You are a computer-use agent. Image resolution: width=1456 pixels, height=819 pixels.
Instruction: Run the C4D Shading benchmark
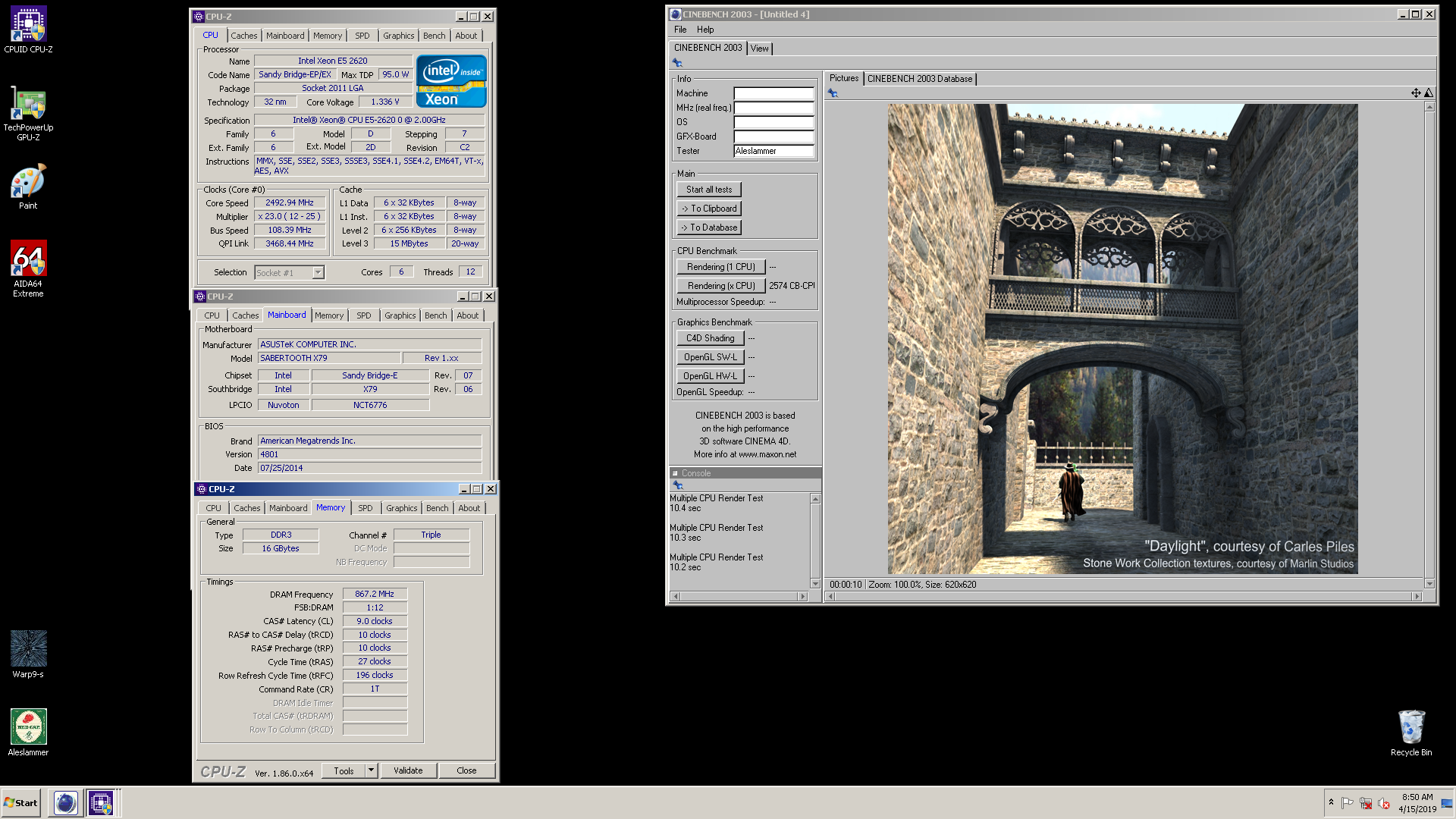pyautogui.click(x=710, y=338)
